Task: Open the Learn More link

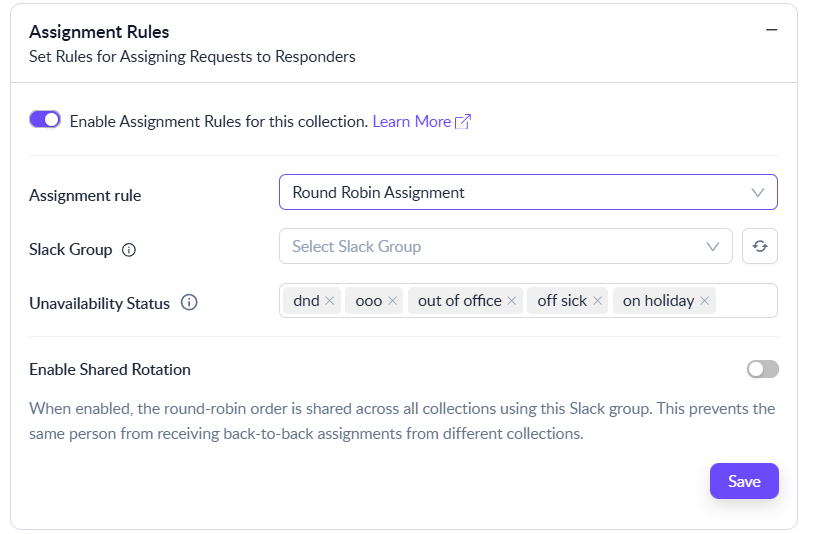Action: point(411,121)
